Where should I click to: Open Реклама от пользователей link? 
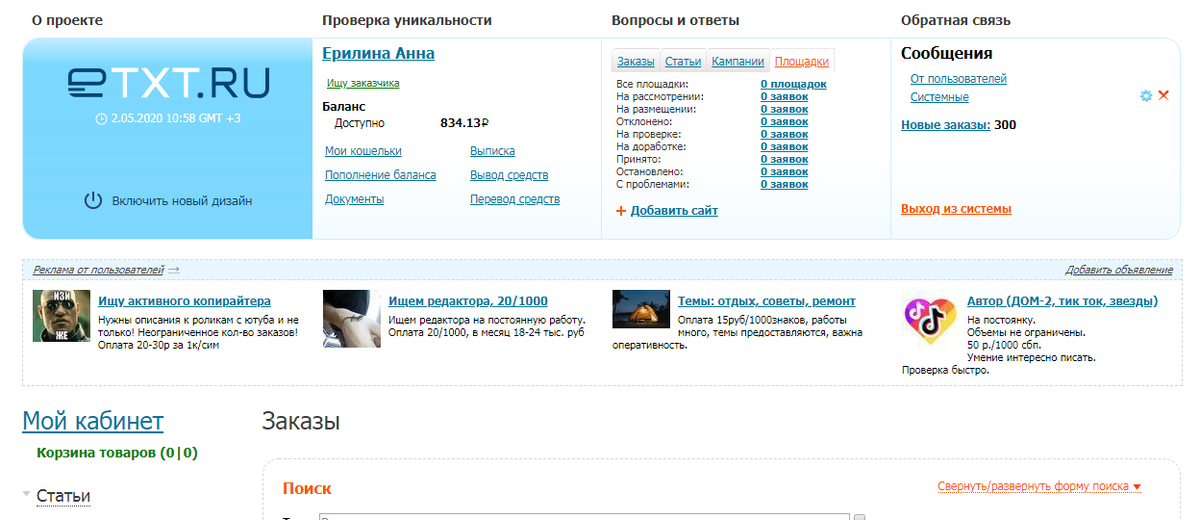(x=98, y=270)
